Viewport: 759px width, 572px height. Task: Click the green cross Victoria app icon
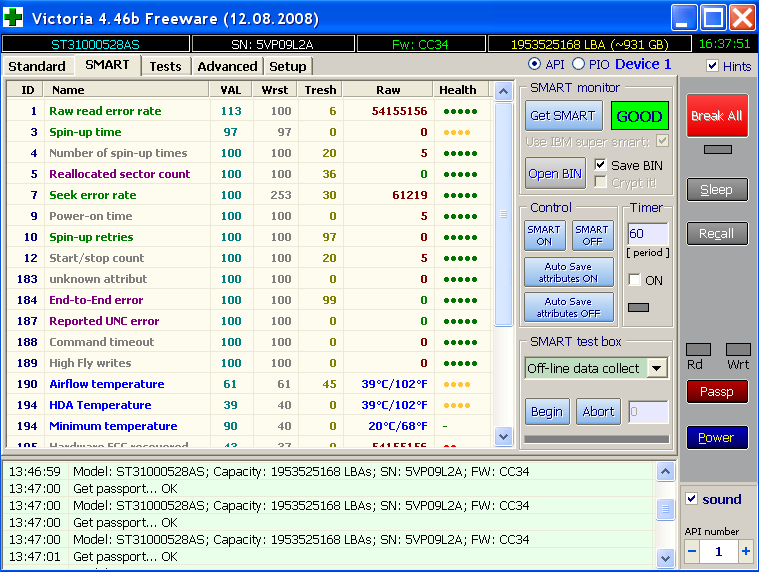[x=15, y=18]
